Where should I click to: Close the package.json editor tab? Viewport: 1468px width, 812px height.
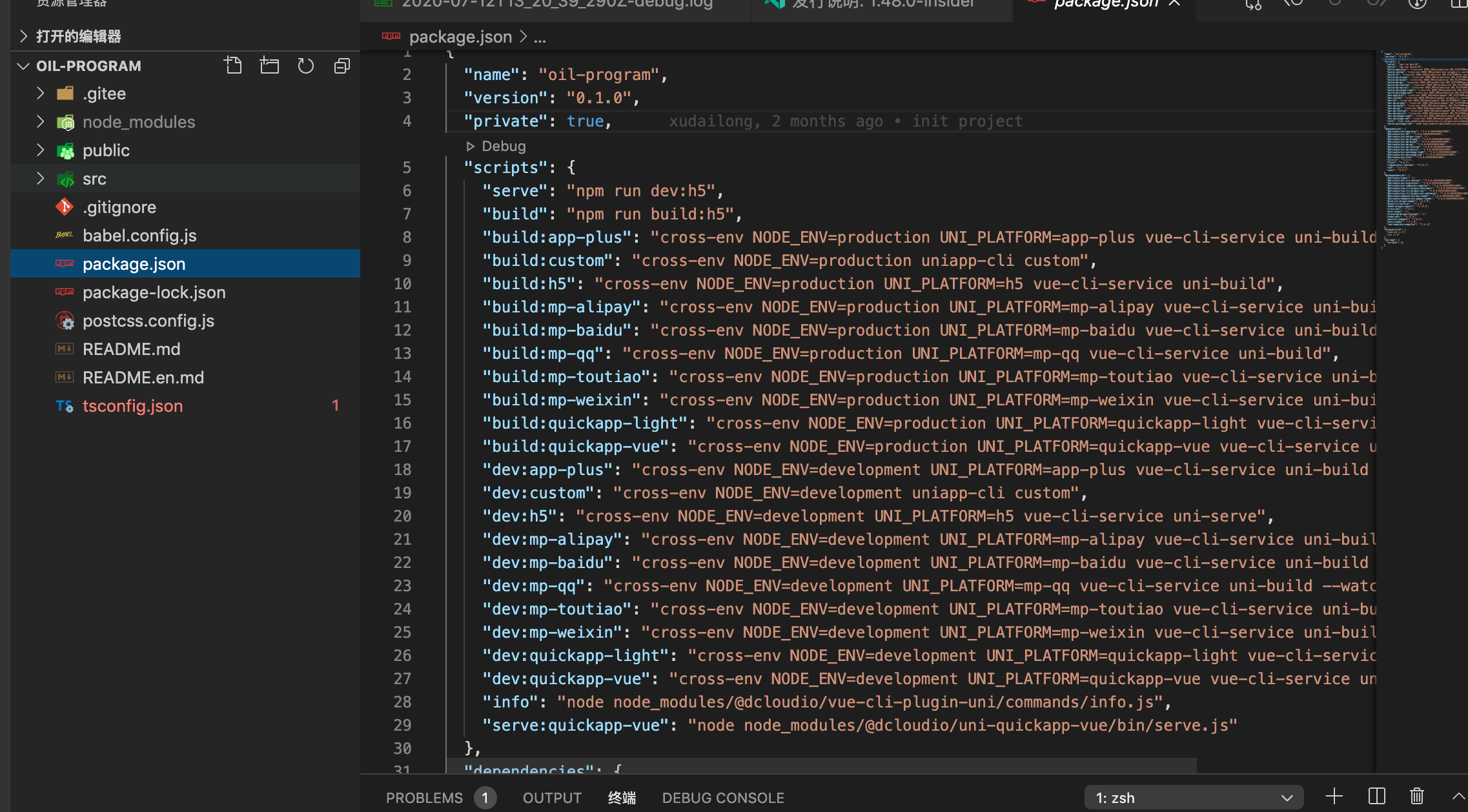coord(1174,4)
